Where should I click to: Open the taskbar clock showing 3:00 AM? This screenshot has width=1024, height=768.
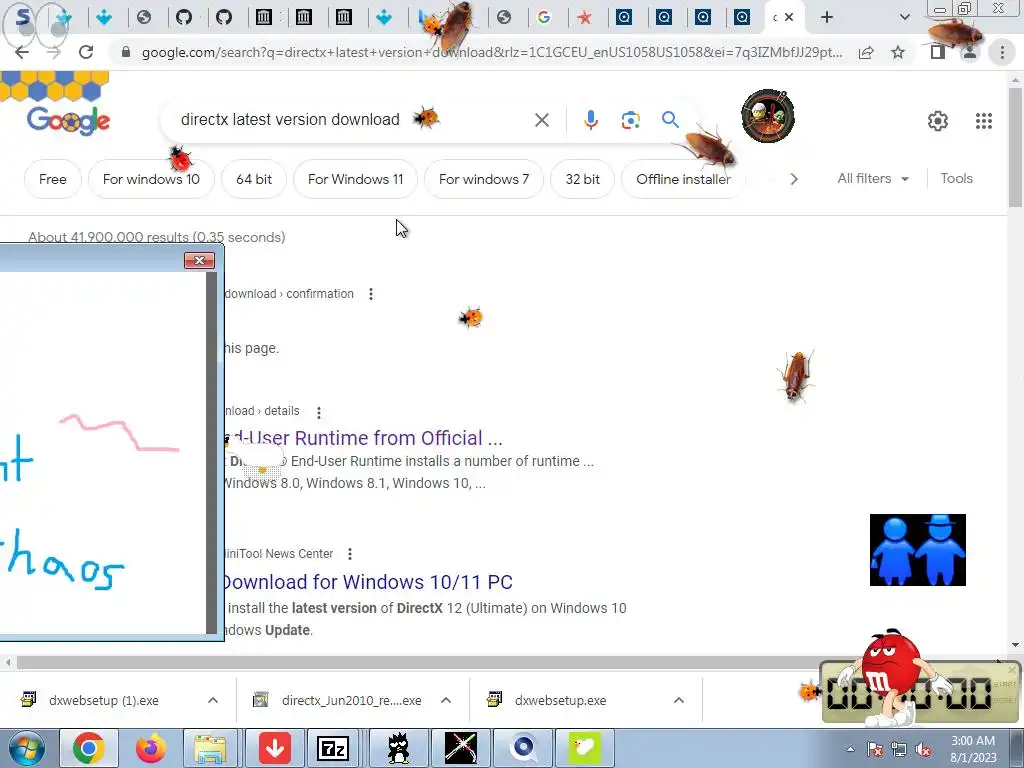(973, 749)
